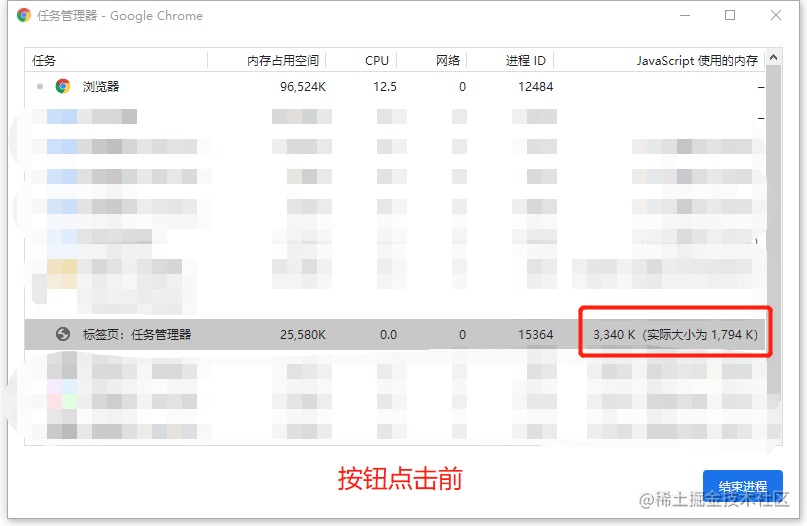Click the scrollbar up arrow in the task list
Viewport: 807px width, 526px height.
[x=774, y=58]
